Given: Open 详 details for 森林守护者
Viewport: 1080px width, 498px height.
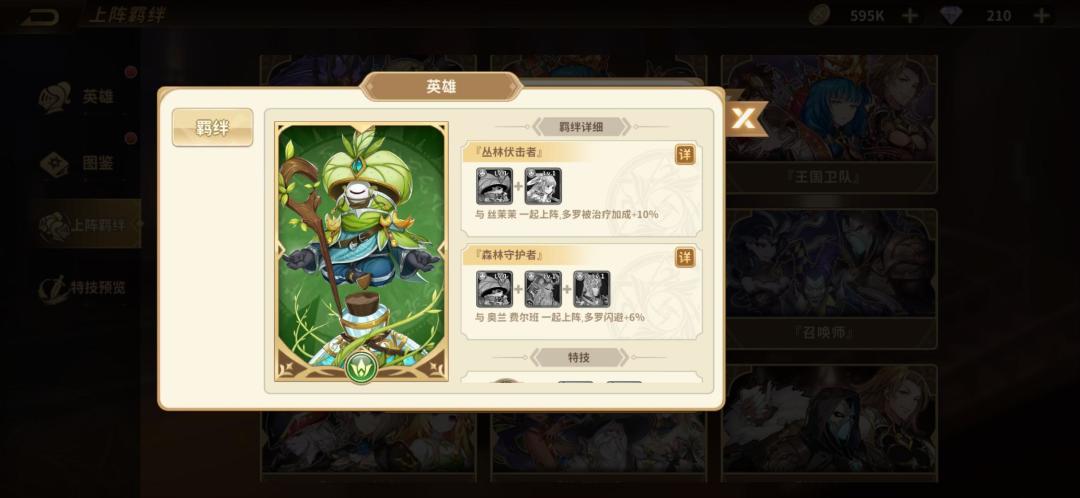Looking at the screenshot, I should coord(685,258).
